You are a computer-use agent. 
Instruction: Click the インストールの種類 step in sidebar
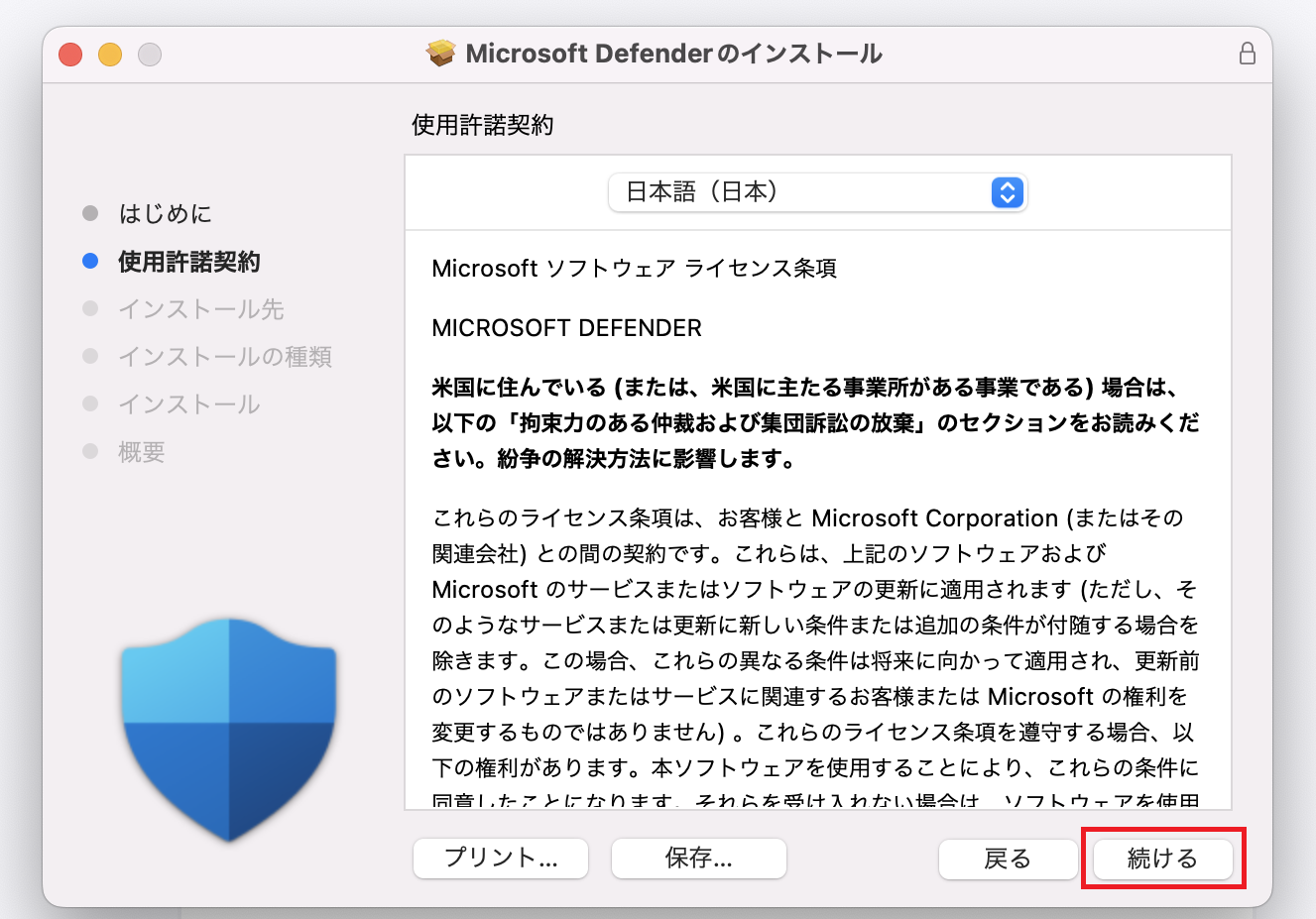coord(225,357)
